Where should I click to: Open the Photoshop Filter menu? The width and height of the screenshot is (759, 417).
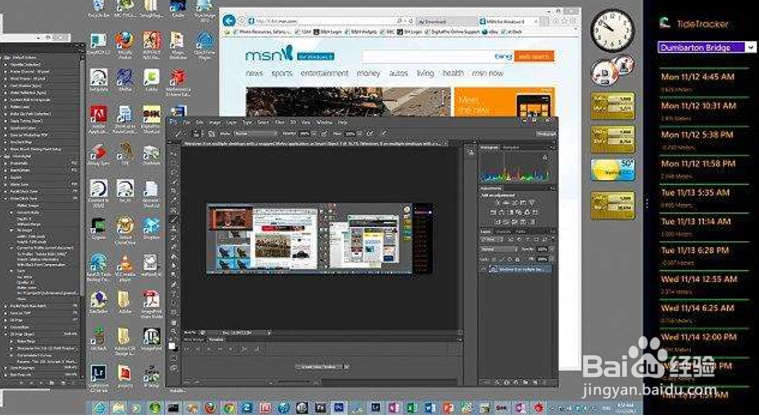(x=280, y=123)
